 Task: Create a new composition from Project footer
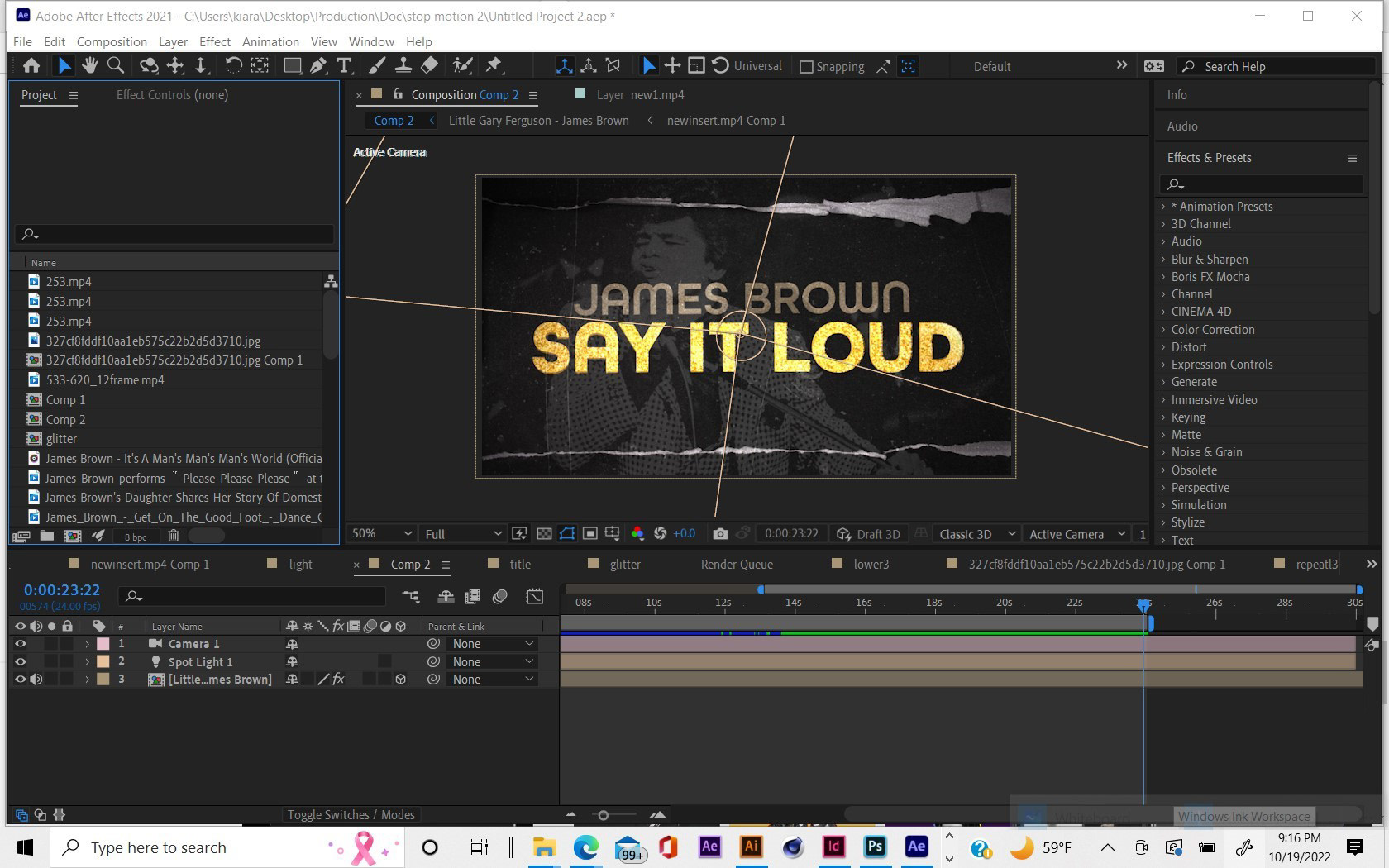(73, 536)
